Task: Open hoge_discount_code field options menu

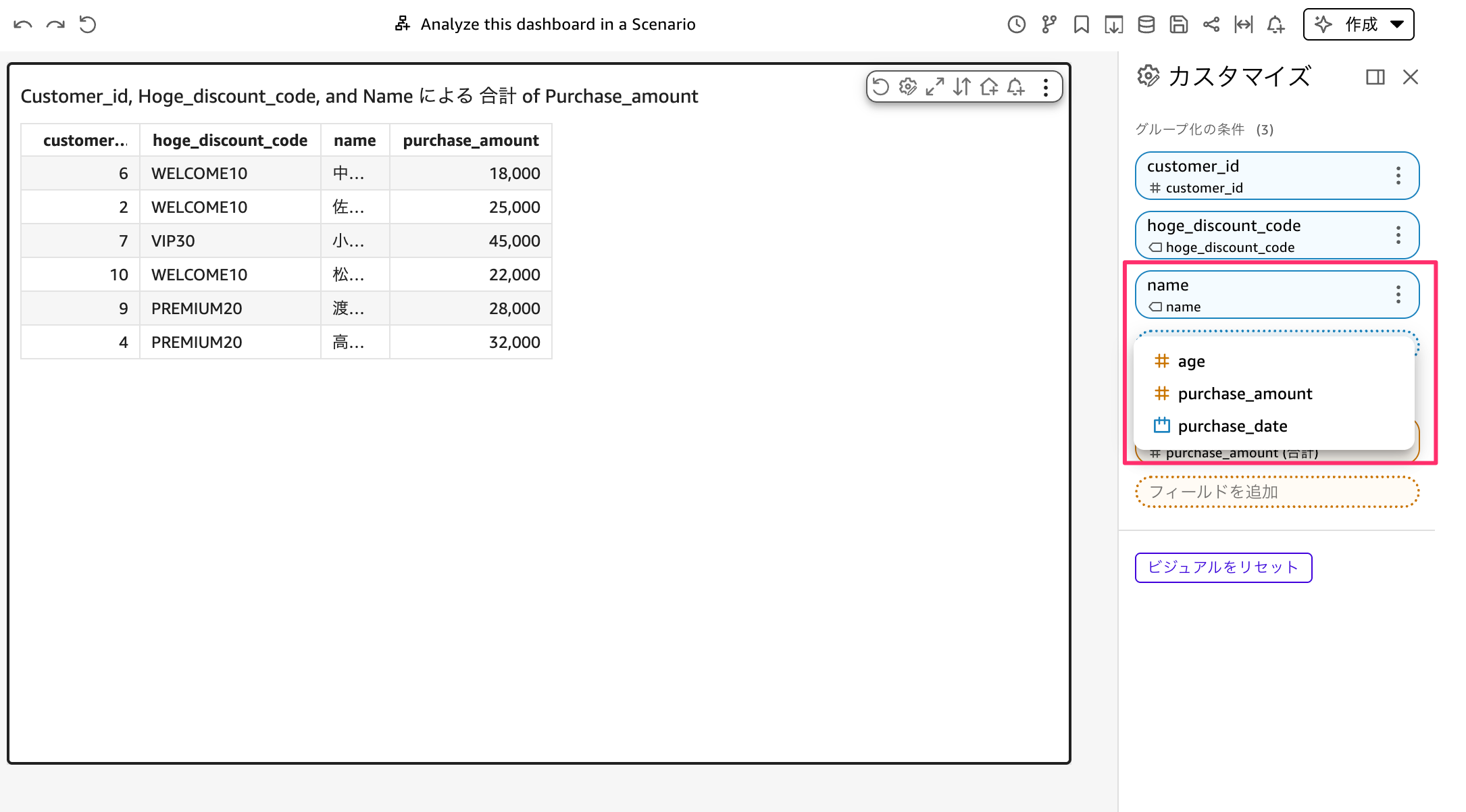Action: pos(1398,235)
